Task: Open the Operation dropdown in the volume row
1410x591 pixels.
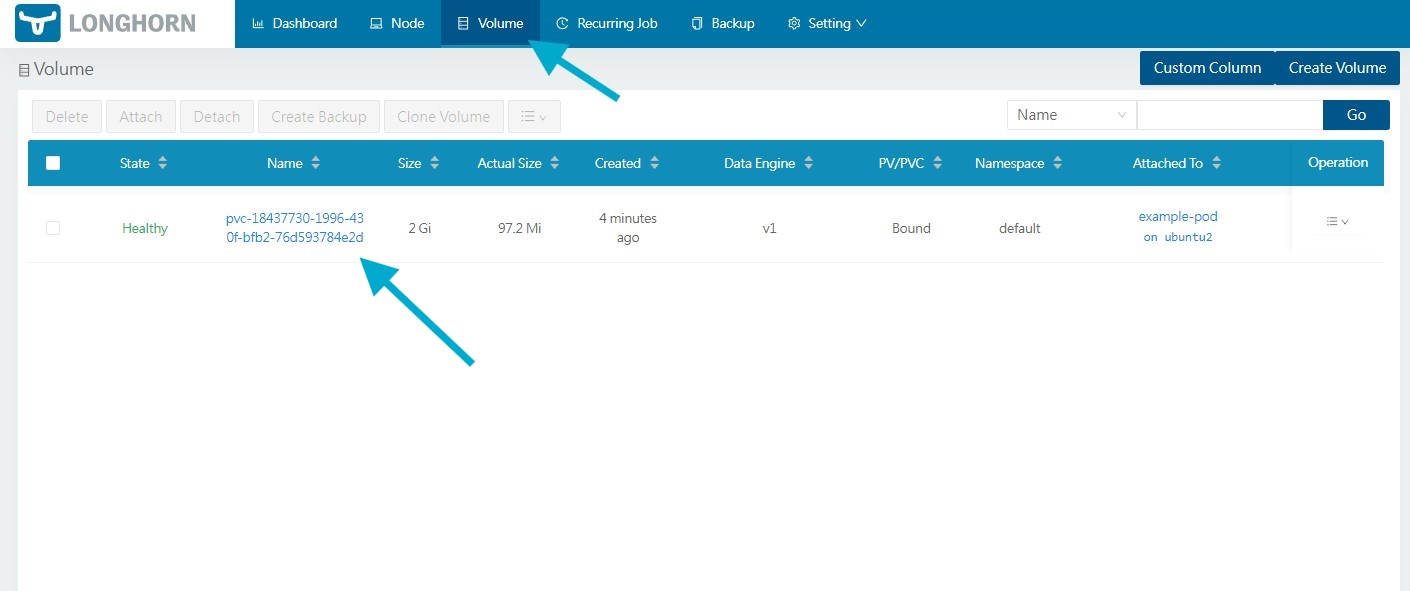Action: 1337,221
